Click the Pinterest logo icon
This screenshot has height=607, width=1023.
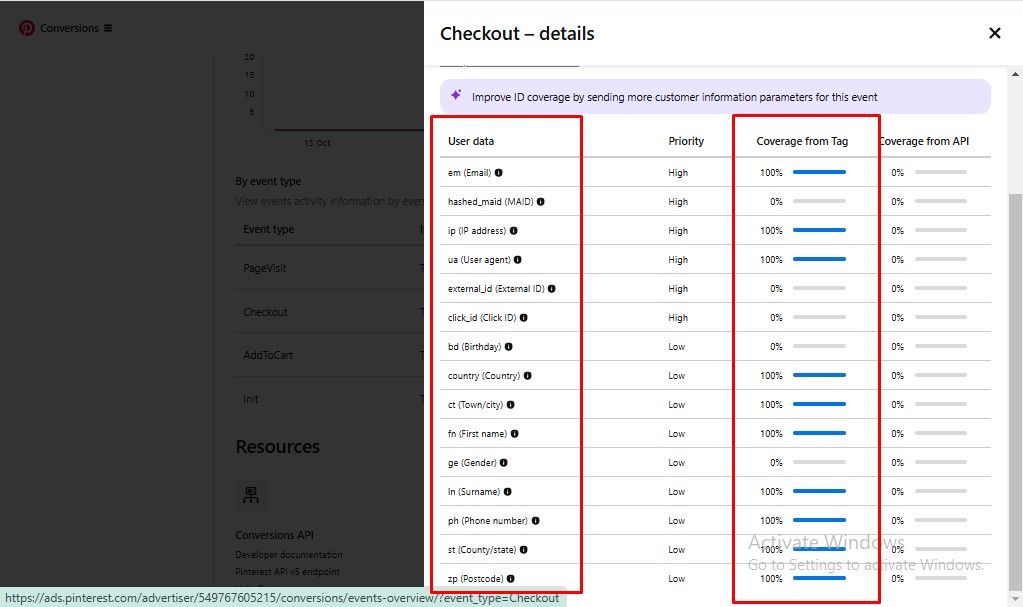point(27,28)
